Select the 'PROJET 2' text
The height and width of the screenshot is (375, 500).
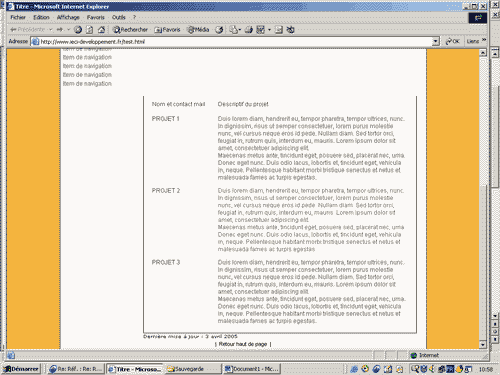click(x=166, y=191)
